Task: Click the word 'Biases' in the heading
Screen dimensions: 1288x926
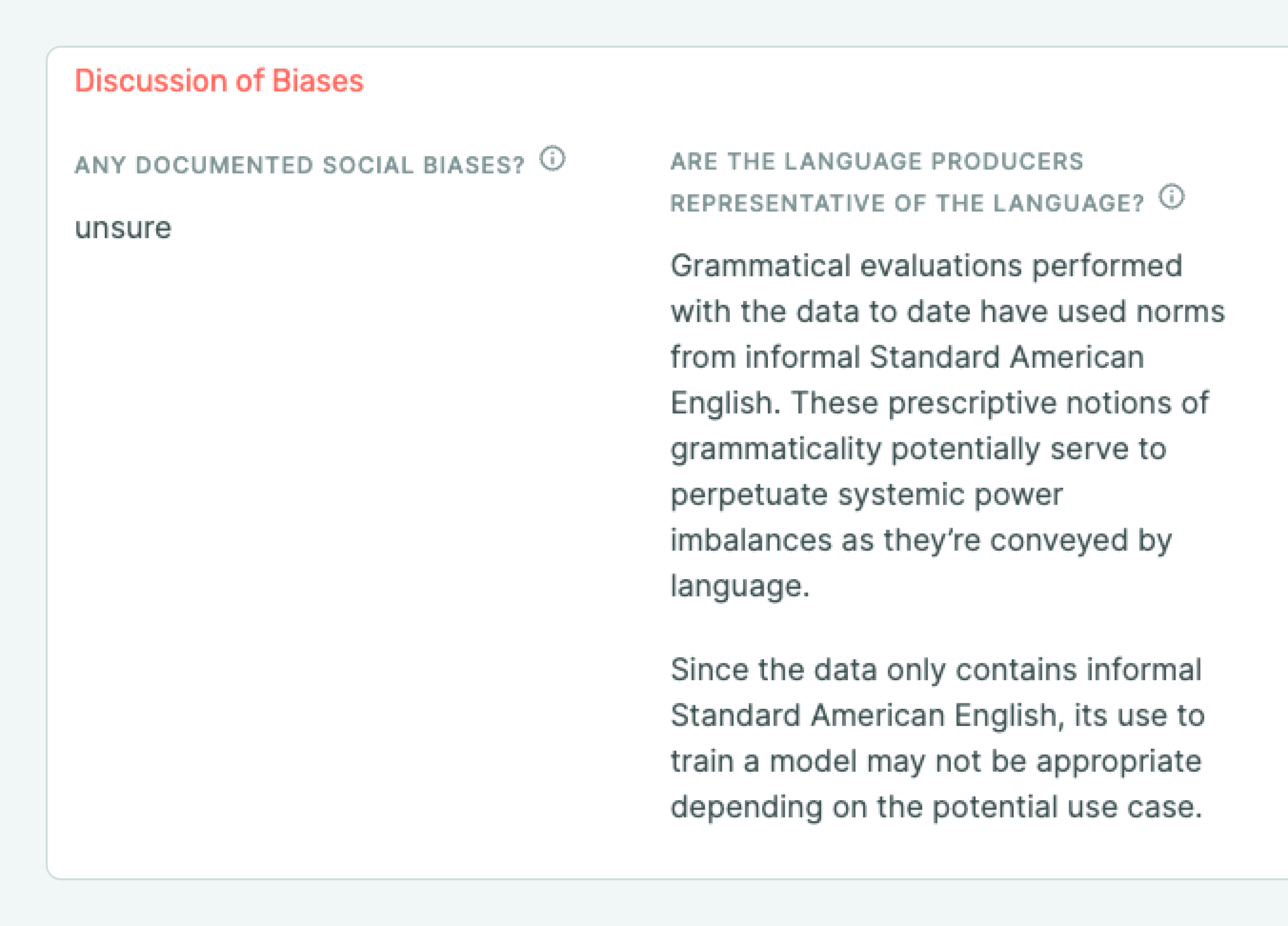Action: (318, 81)
